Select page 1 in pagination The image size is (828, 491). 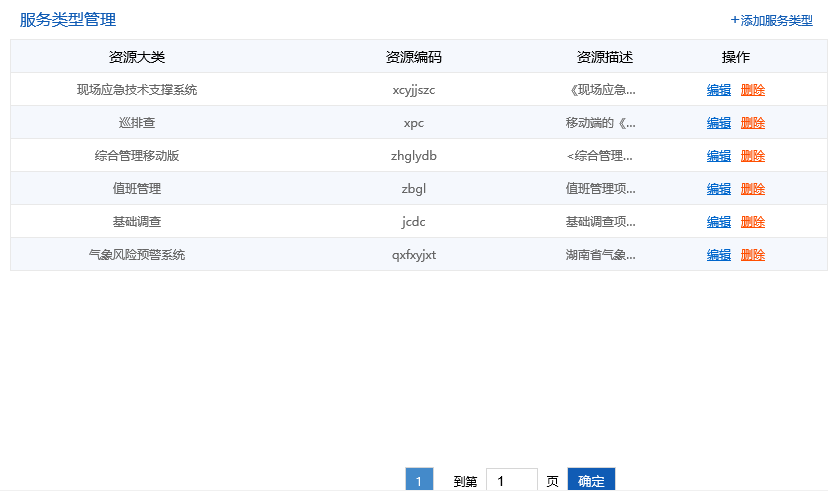click(x=419, y=480)
